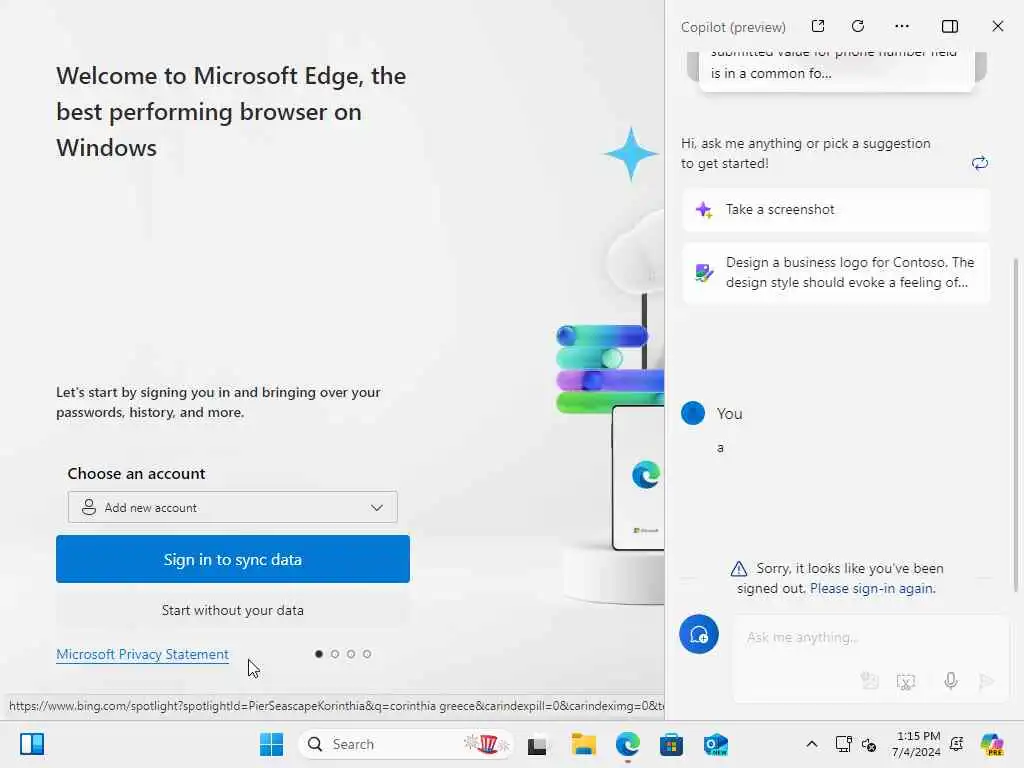Click the Microsoft Edge taskbar icon

click(628, 744)
